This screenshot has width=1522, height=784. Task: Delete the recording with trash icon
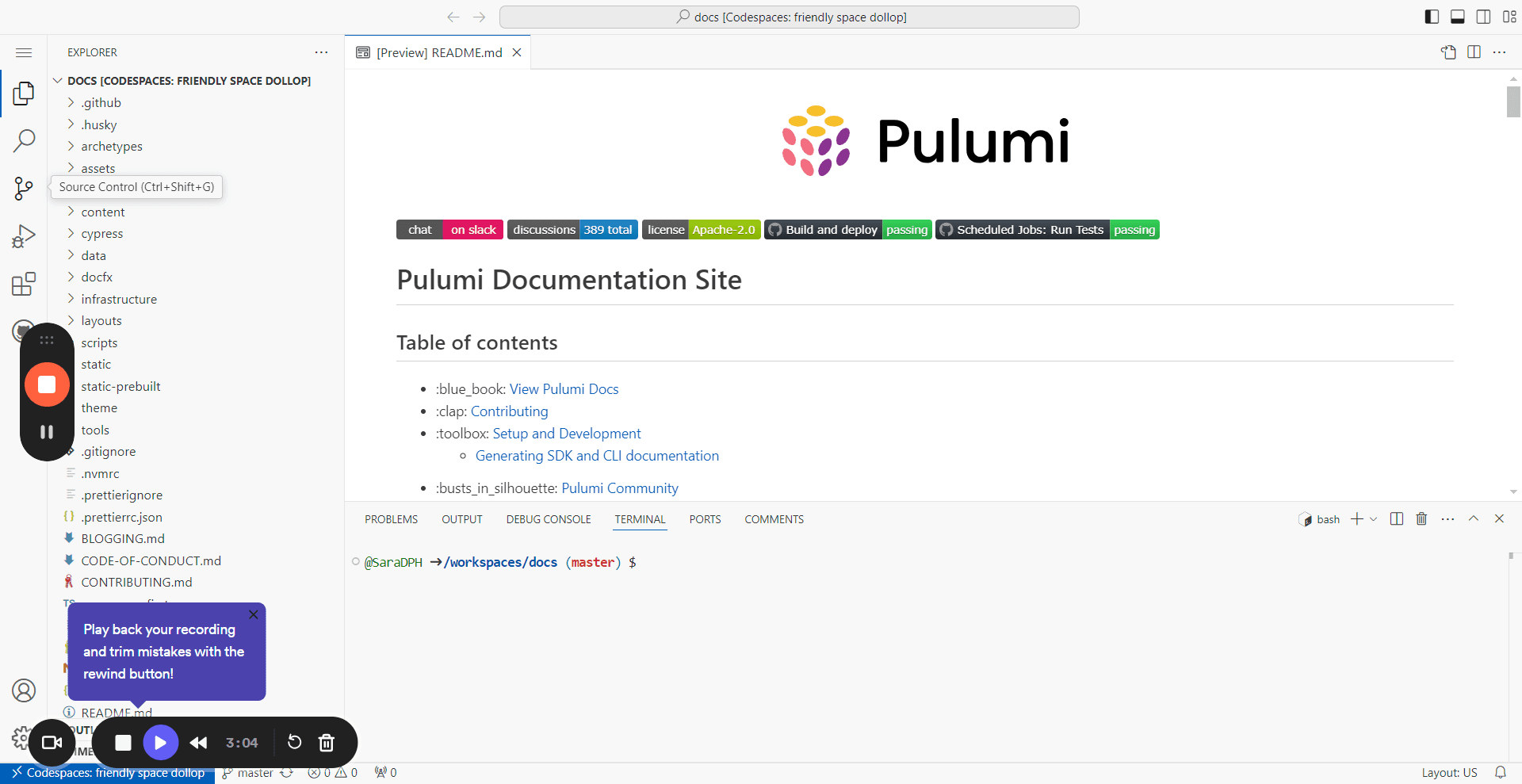(x=327, y=743)
